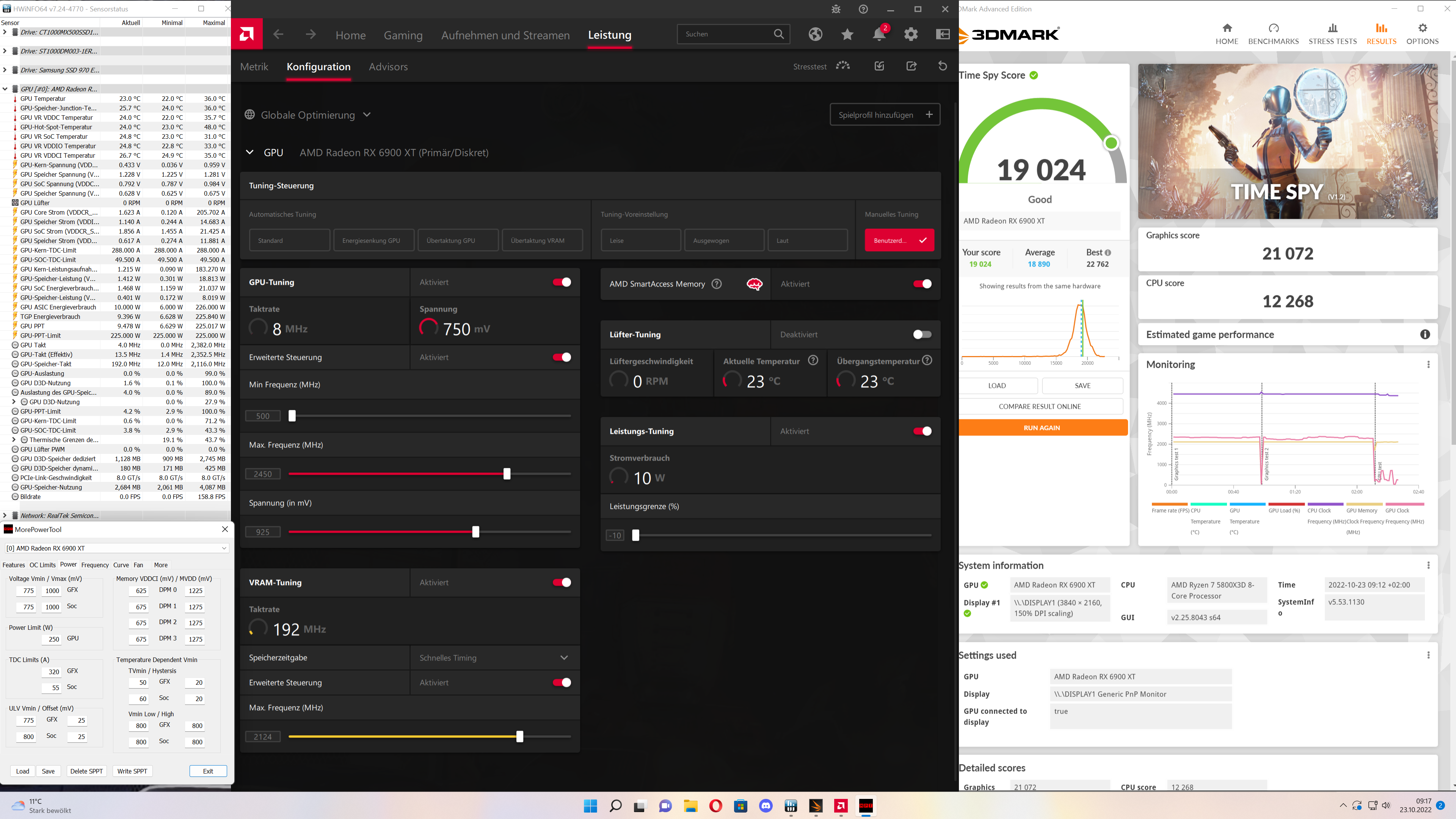Click the AMD bug report icon
Image resolution: width=1456 pixels, height=819 pixels.
click(836, 9)
